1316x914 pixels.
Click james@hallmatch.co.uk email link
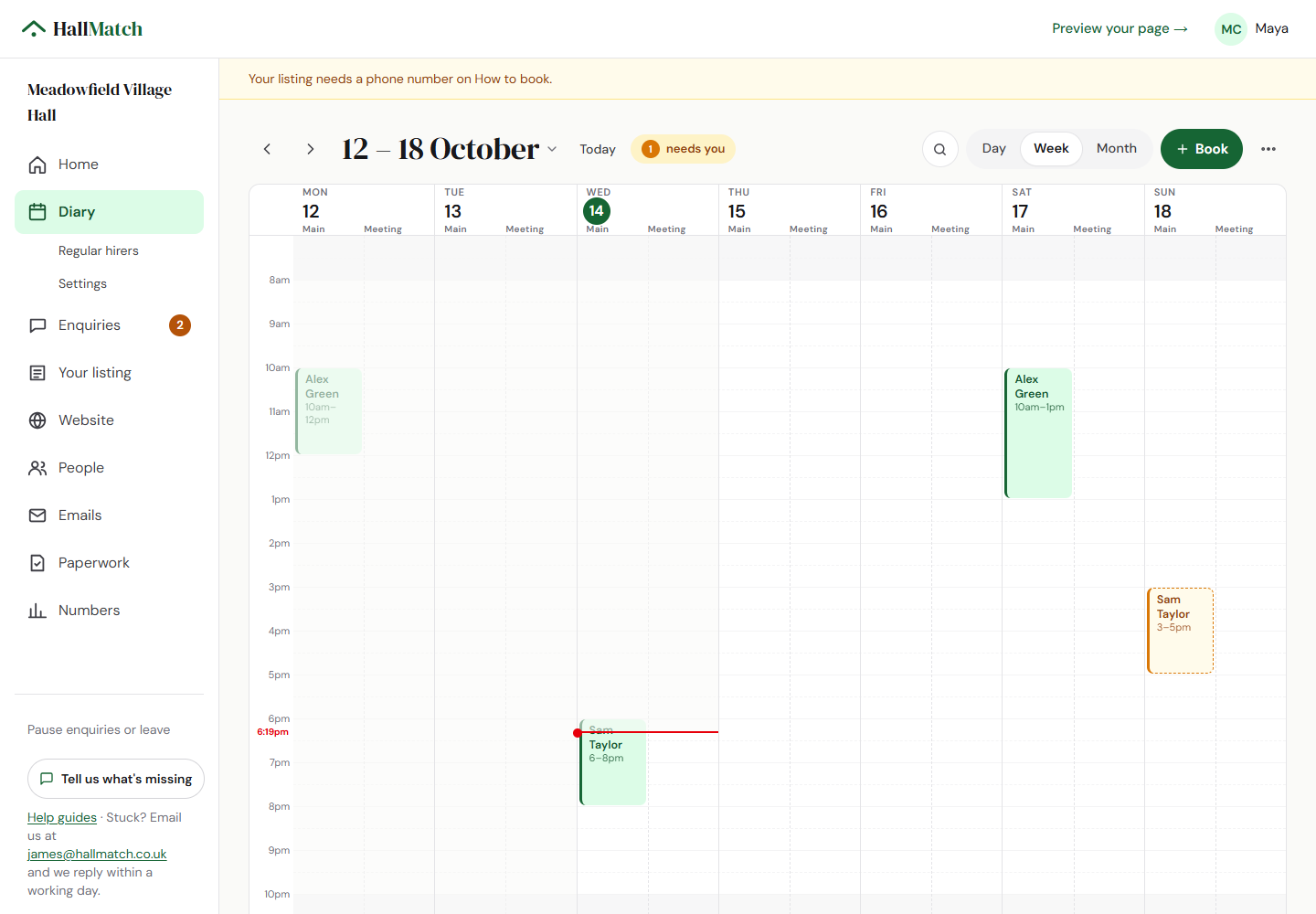[x=97, y=854]
